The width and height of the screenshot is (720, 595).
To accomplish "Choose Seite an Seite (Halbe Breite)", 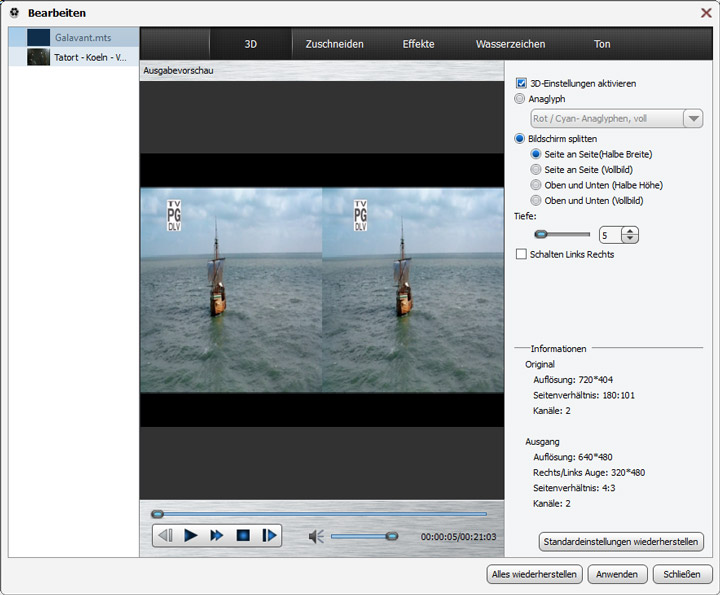I will [535, 154].
